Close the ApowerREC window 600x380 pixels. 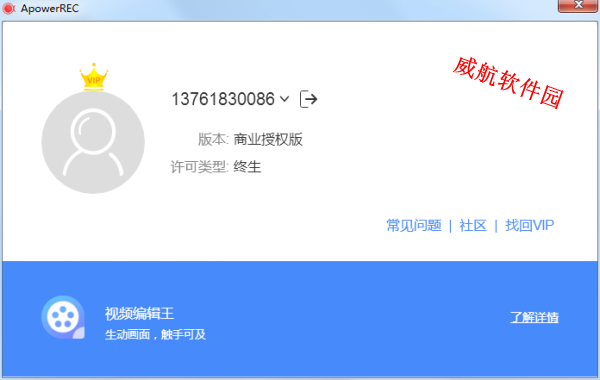pos(578,5)
